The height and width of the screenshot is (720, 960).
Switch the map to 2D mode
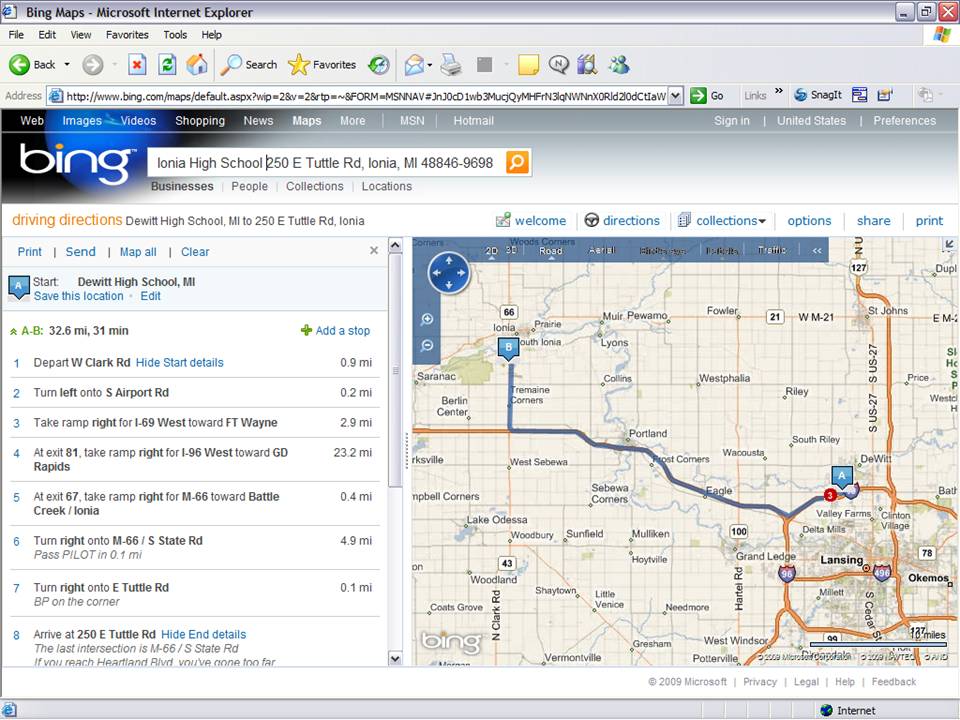492,251
